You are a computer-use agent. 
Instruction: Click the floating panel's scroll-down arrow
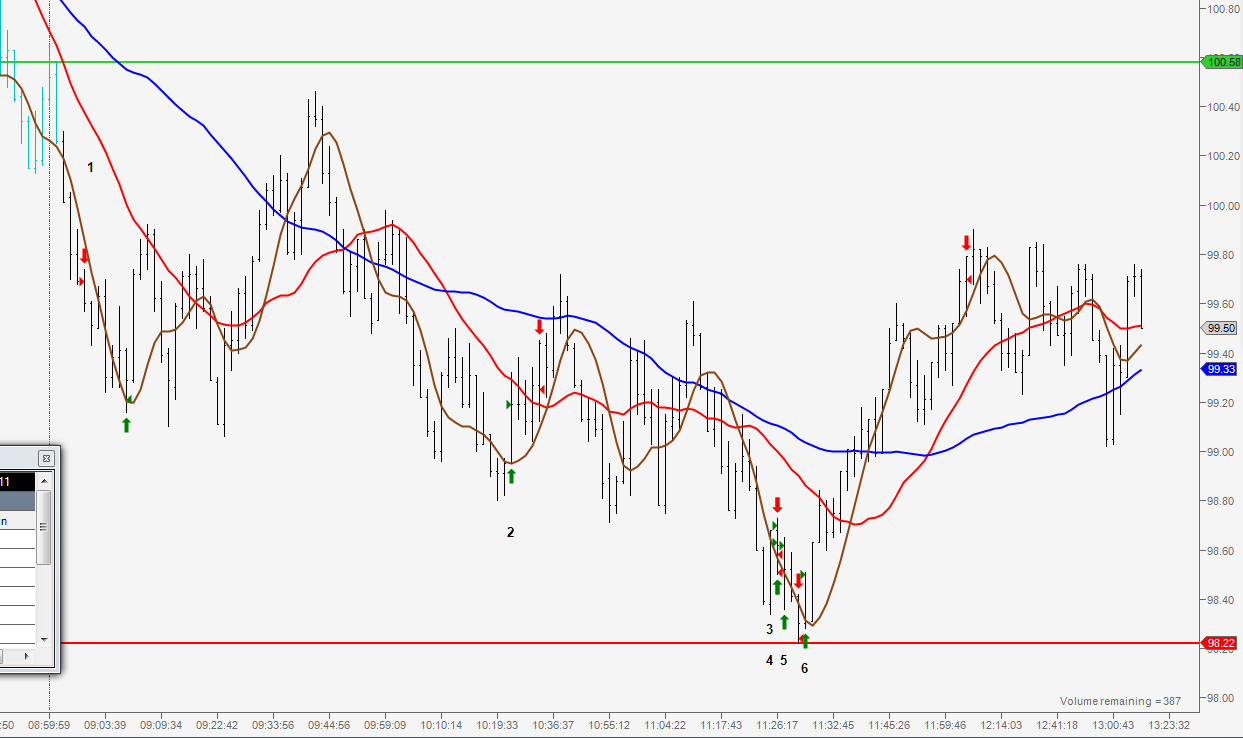coord(44,638)
